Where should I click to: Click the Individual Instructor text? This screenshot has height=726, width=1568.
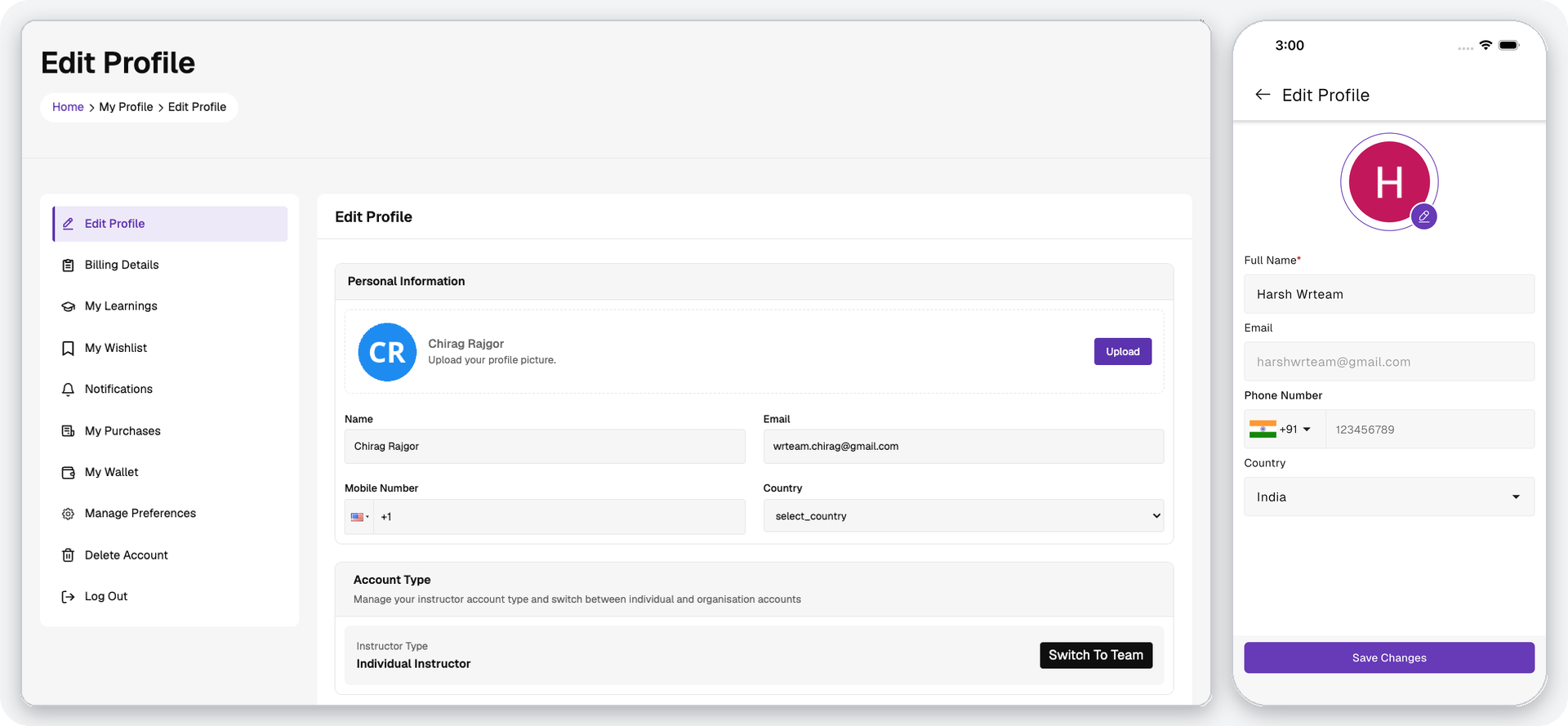coord(413,664)
